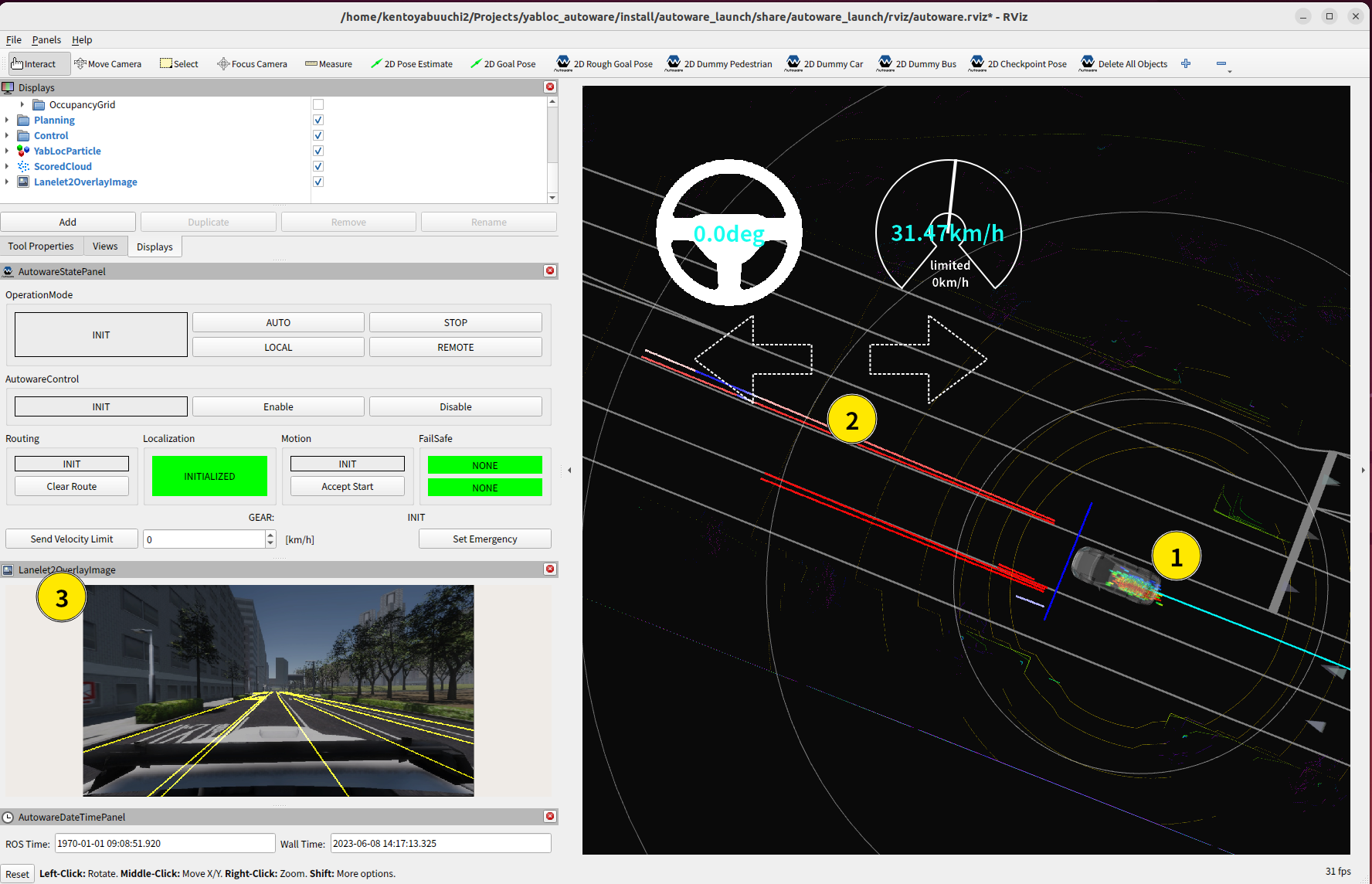Open the Panels menu
The height and width of the screenshot is (884, 1372).
point(46,39)
